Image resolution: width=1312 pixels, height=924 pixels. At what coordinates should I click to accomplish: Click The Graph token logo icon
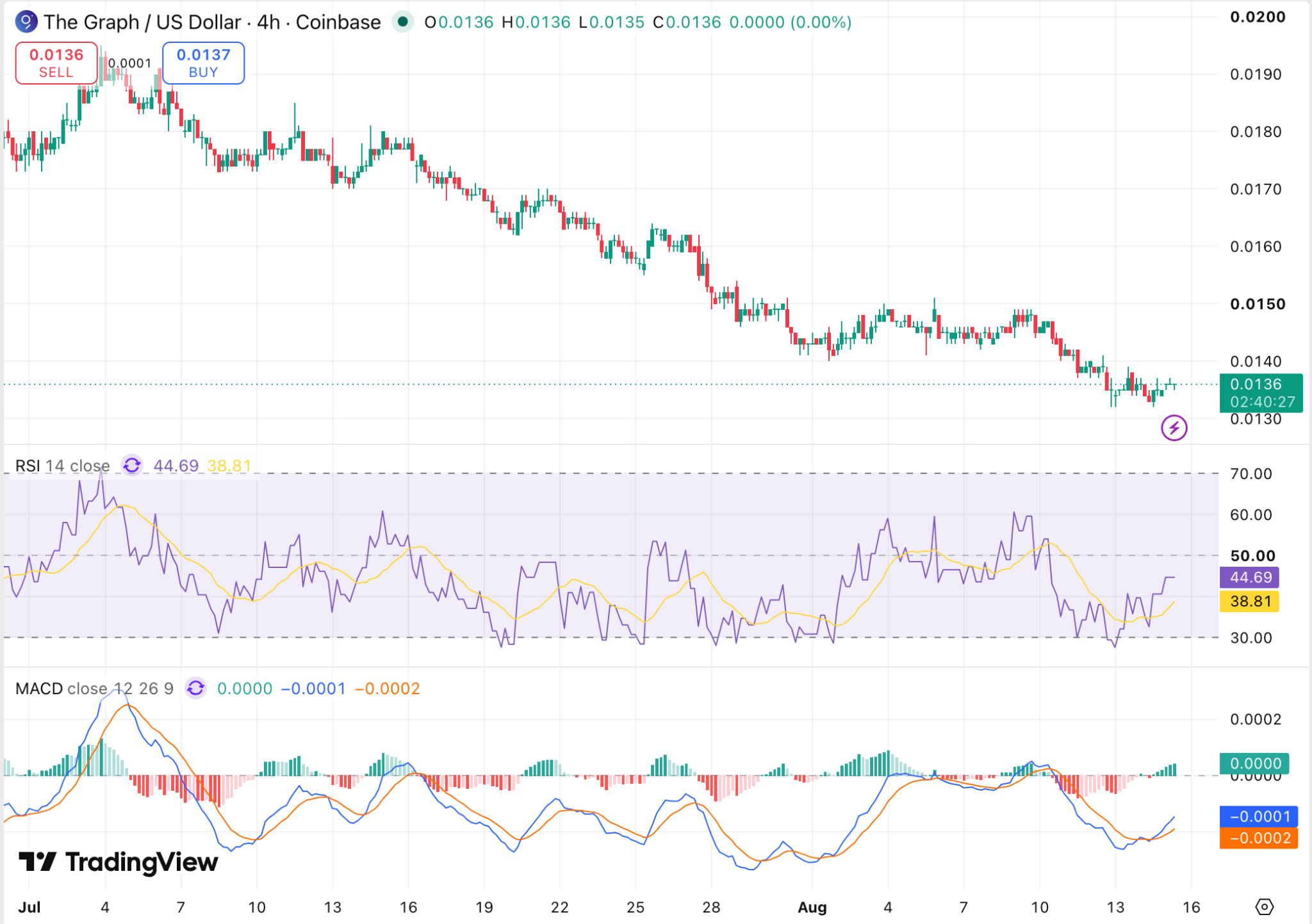click(x=26, y=22)
